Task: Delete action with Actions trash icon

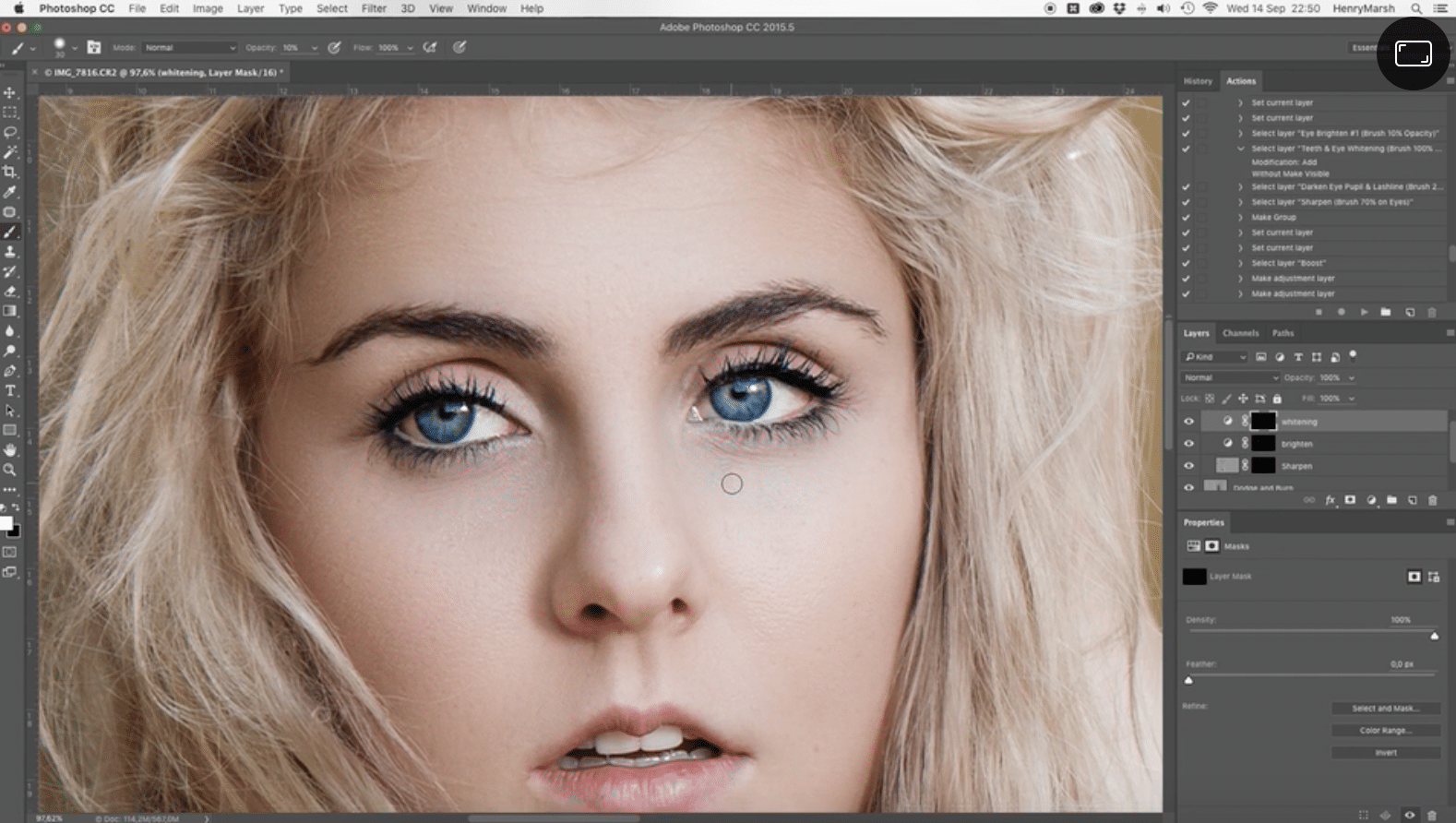Action: point(1432,312)
